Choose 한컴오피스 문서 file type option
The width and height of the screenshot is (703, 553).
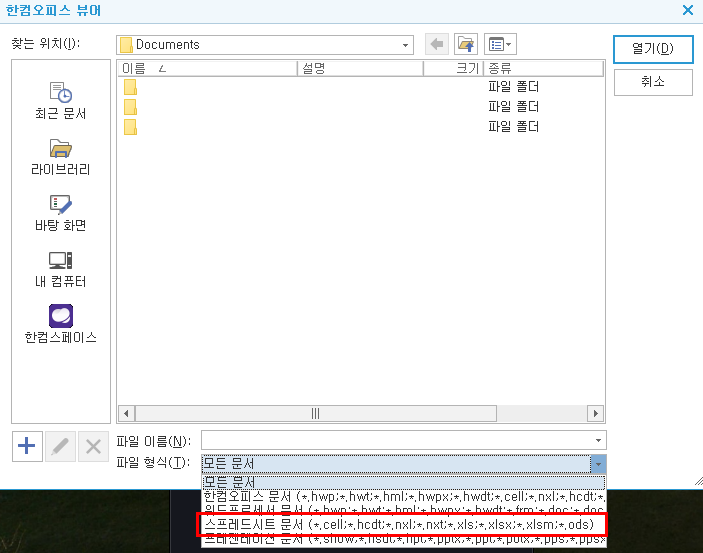coord(404,496)
